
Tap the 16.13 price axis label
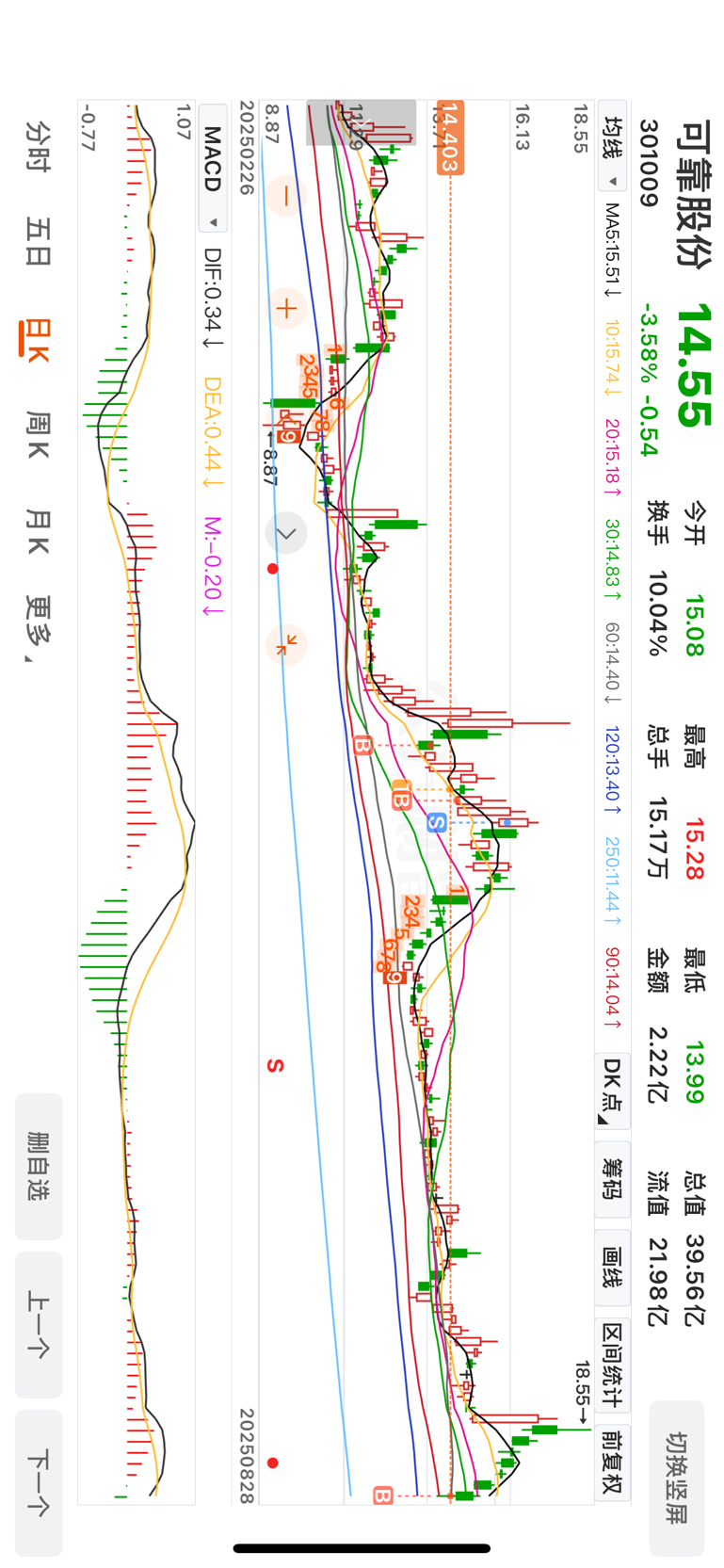[523, 127]
